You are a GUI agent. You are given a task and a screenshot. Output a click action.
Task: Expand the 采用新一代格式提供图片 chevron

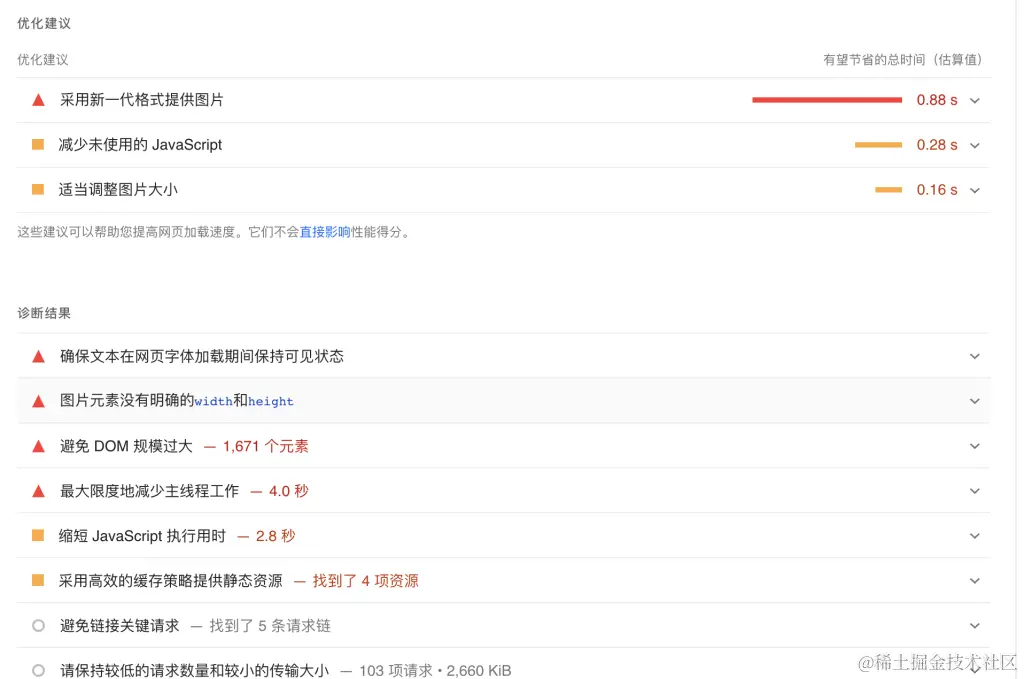(975, 101)
